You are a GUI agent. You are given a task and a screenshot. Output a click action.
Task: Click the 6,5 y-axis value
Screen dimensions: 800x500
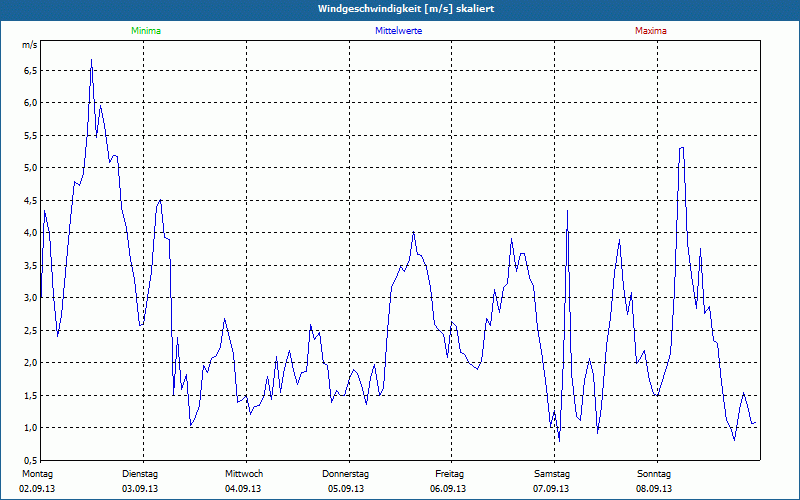31,70
